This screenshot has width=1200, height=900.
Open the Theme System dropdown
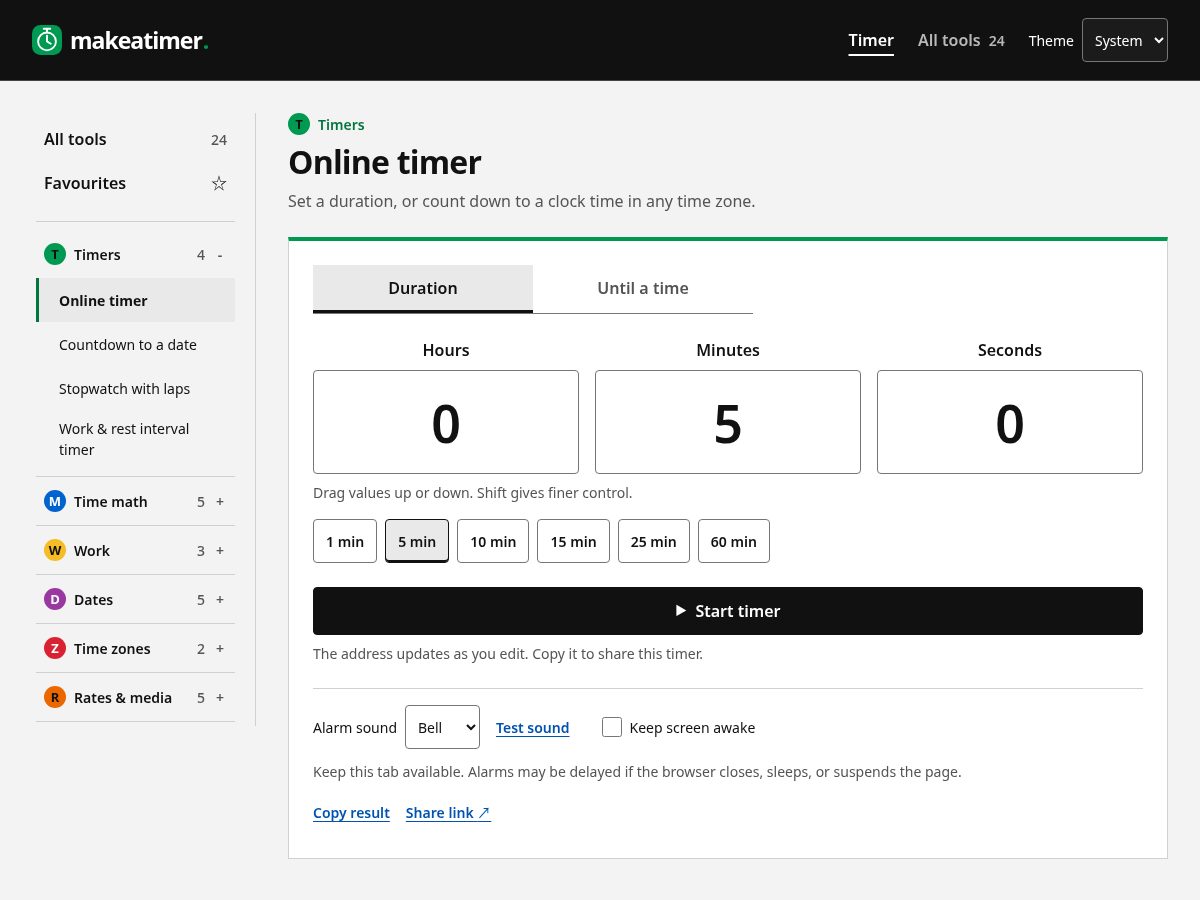1125,40
